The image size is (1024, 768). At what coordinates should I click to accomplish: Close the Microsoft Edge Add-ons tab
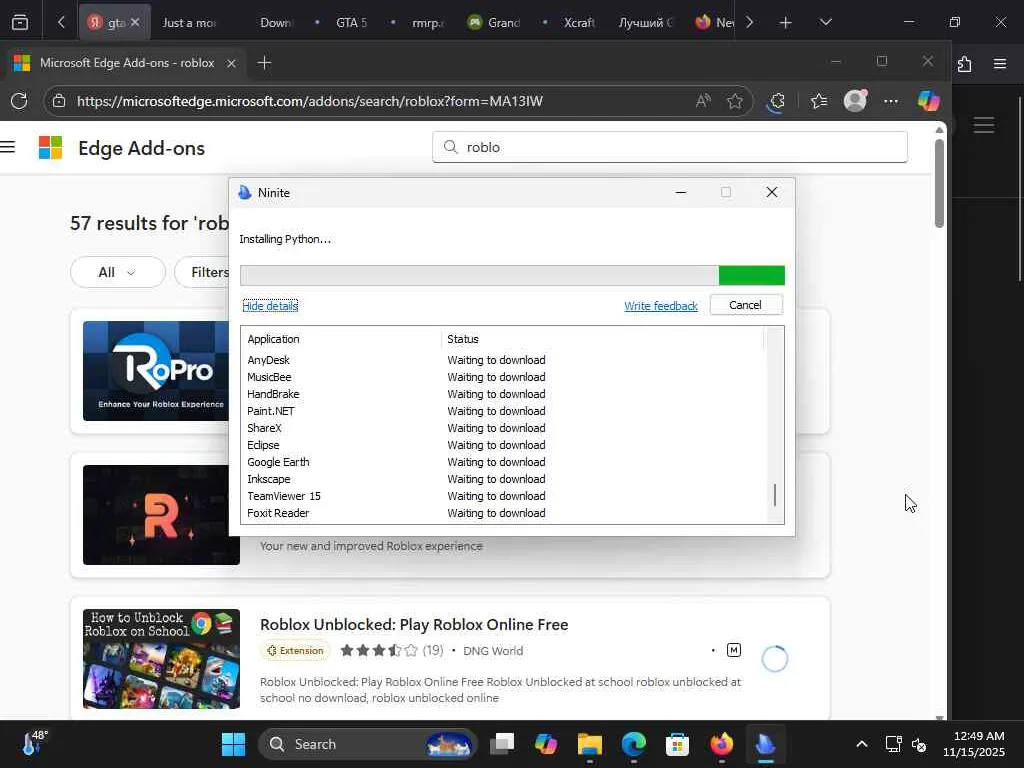point(231,63)
